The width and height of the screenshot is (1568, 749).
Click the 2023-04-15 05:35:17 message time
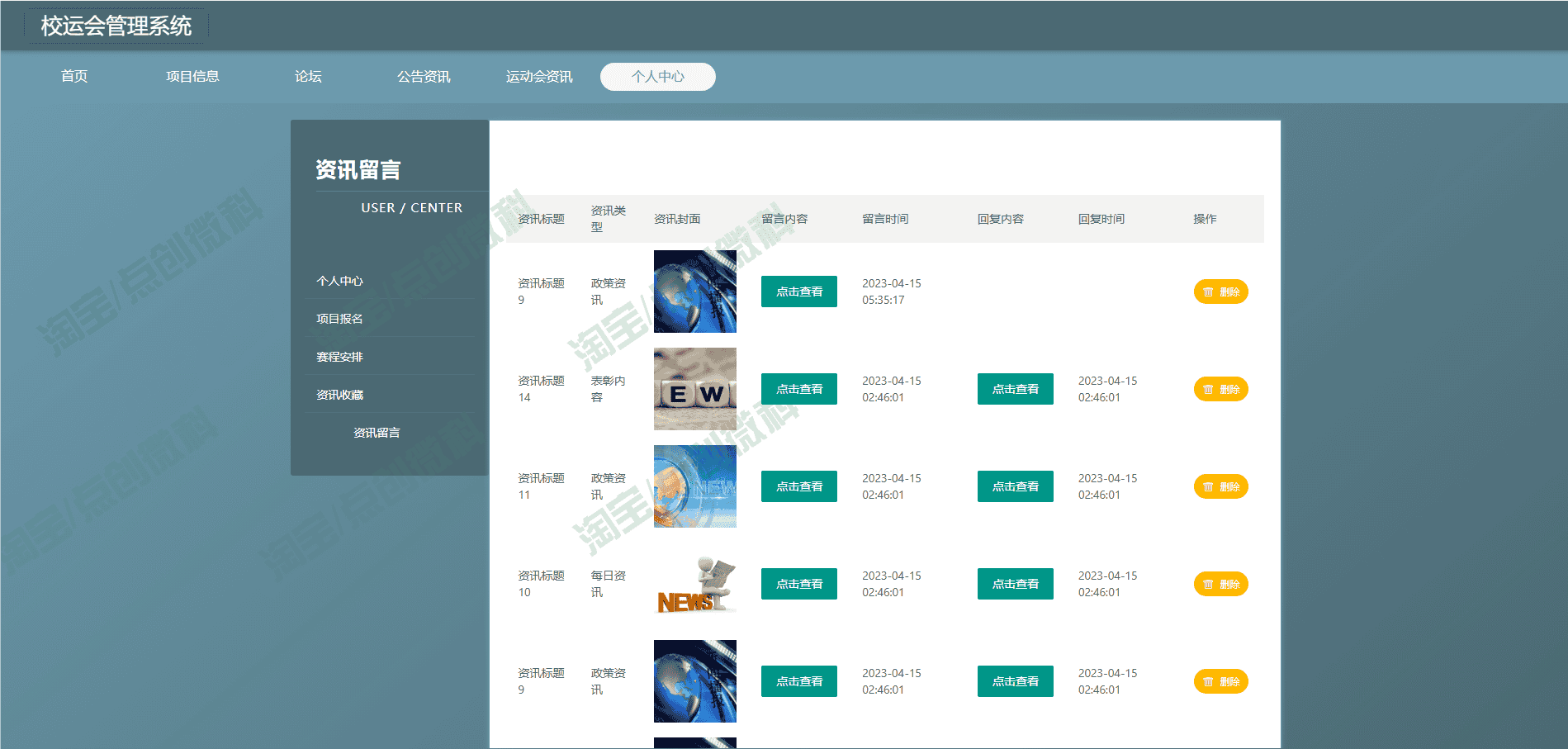point(892,292)
